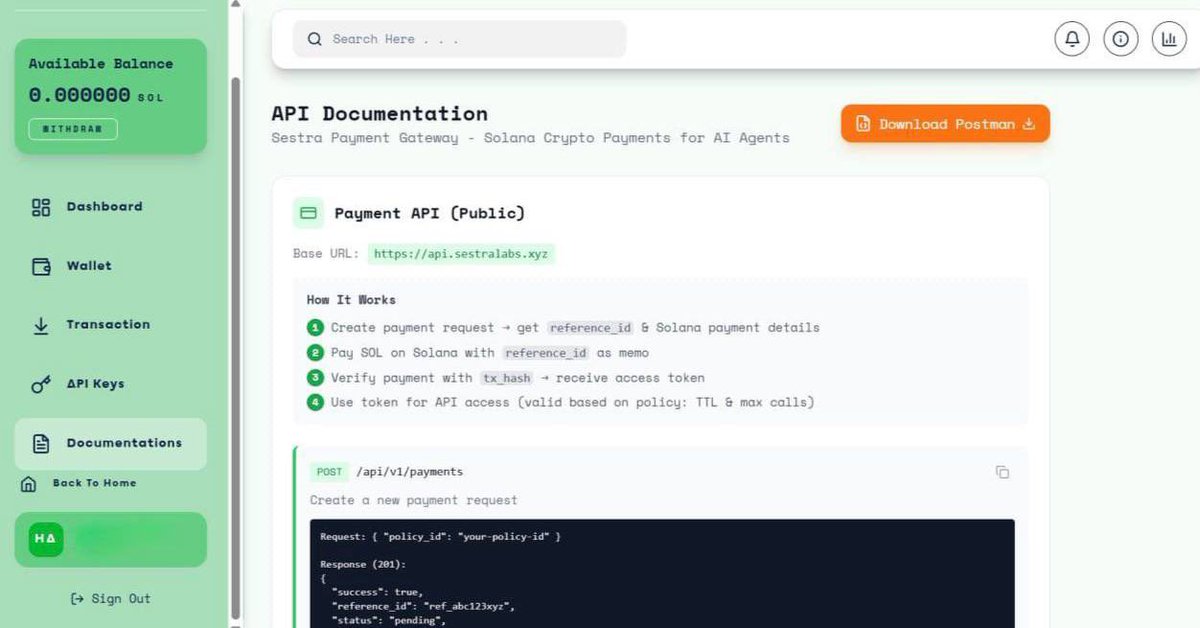The width and height of the screenshot is (1200, 628).
Task: Click the Payment API (Public) title
Action: (x=429, y=213)
